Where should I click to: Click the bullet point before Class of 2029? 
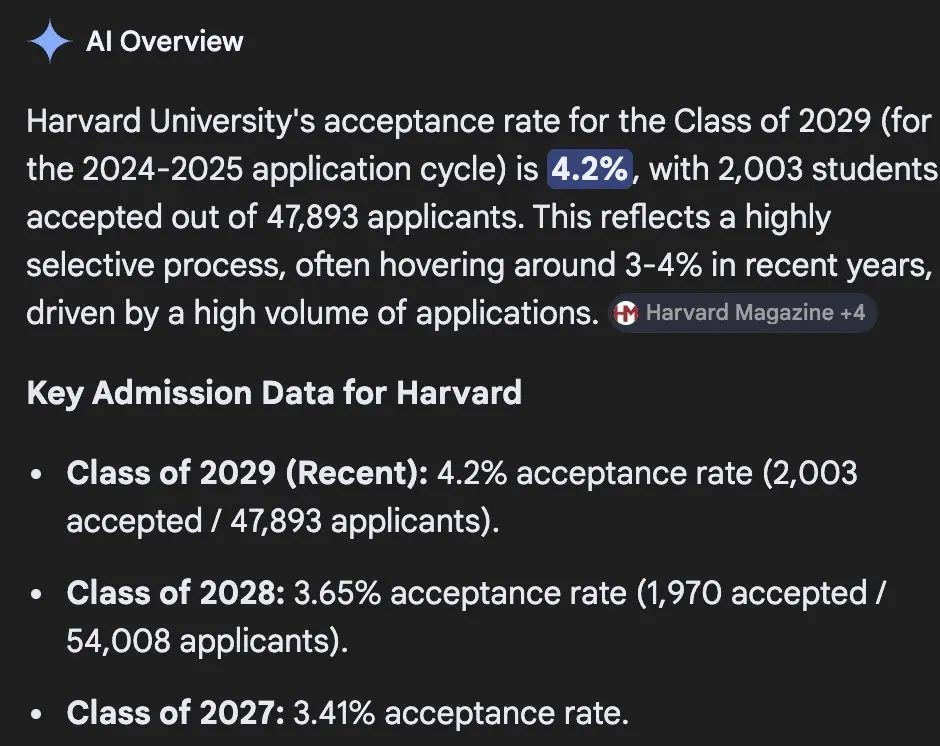point(36,474)
